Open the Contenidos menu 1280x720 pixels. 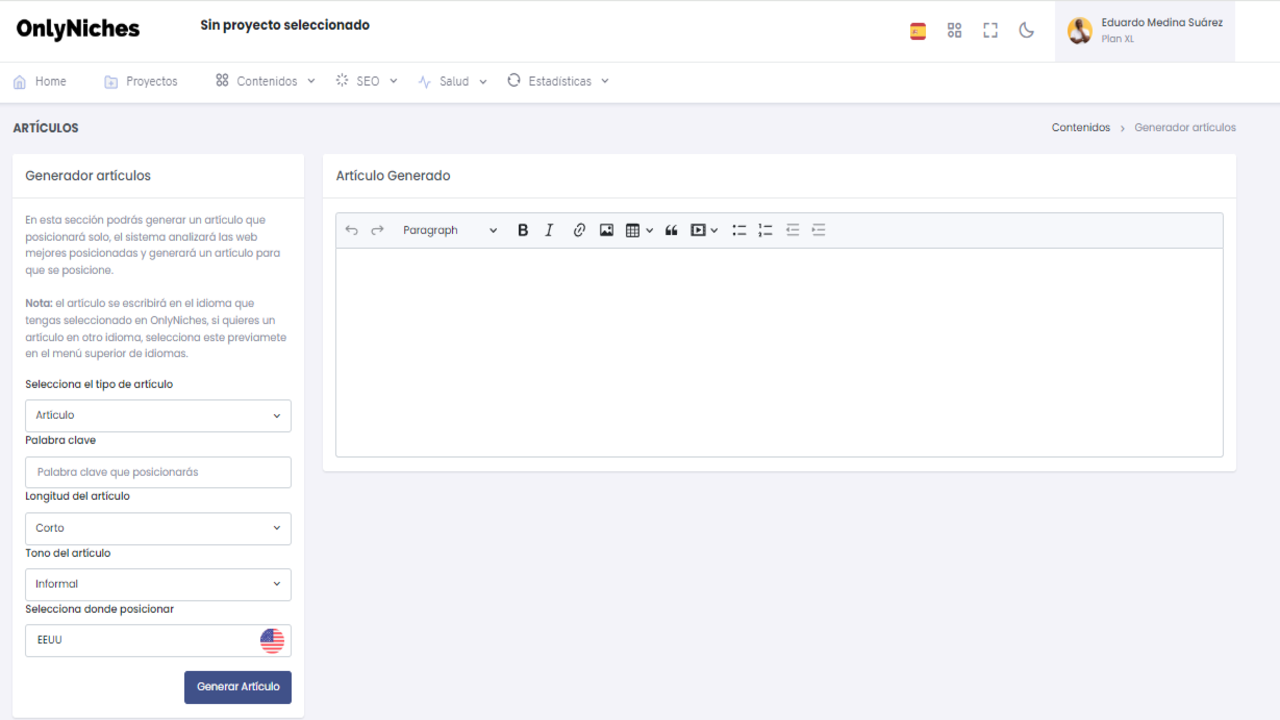coord(266,81)
